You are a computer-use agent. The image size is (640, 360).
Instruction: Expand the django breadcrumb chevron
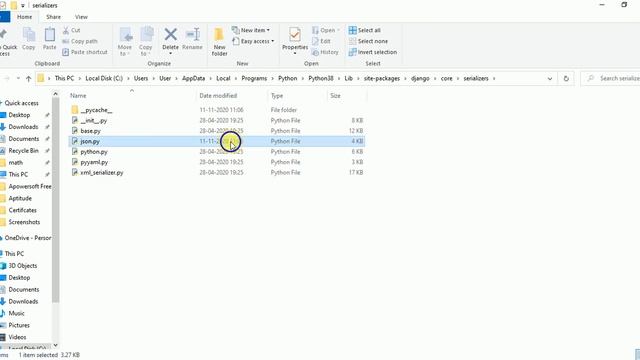(435, 78)
